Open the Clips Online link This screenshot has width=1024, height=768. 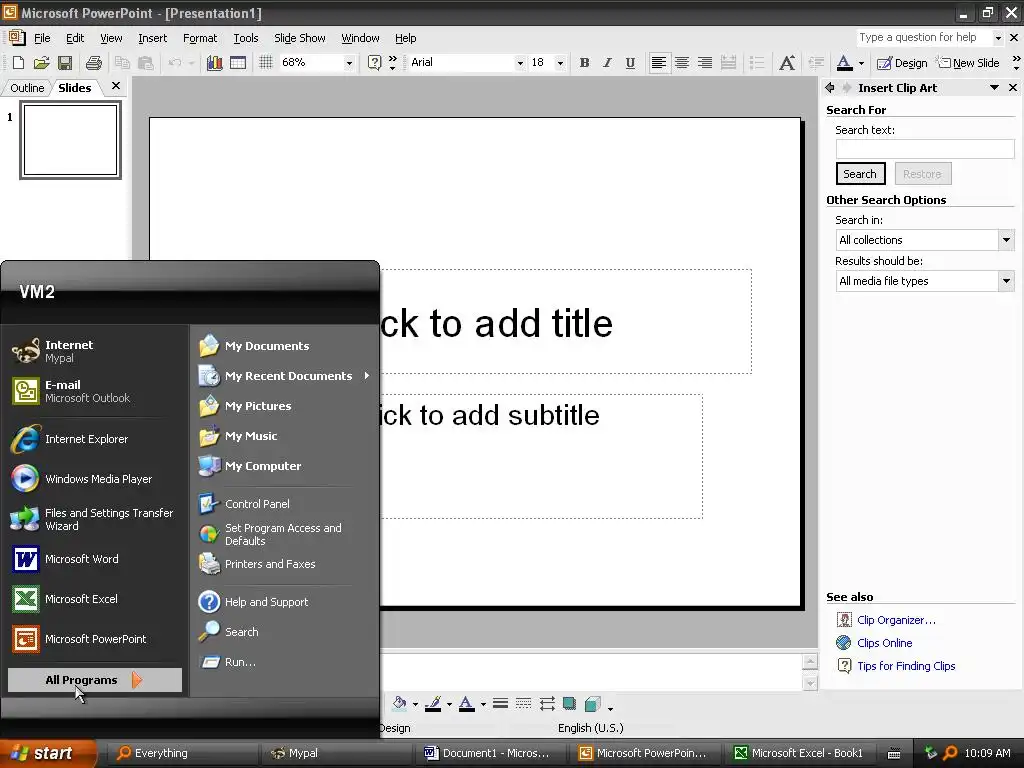point(884,643)
